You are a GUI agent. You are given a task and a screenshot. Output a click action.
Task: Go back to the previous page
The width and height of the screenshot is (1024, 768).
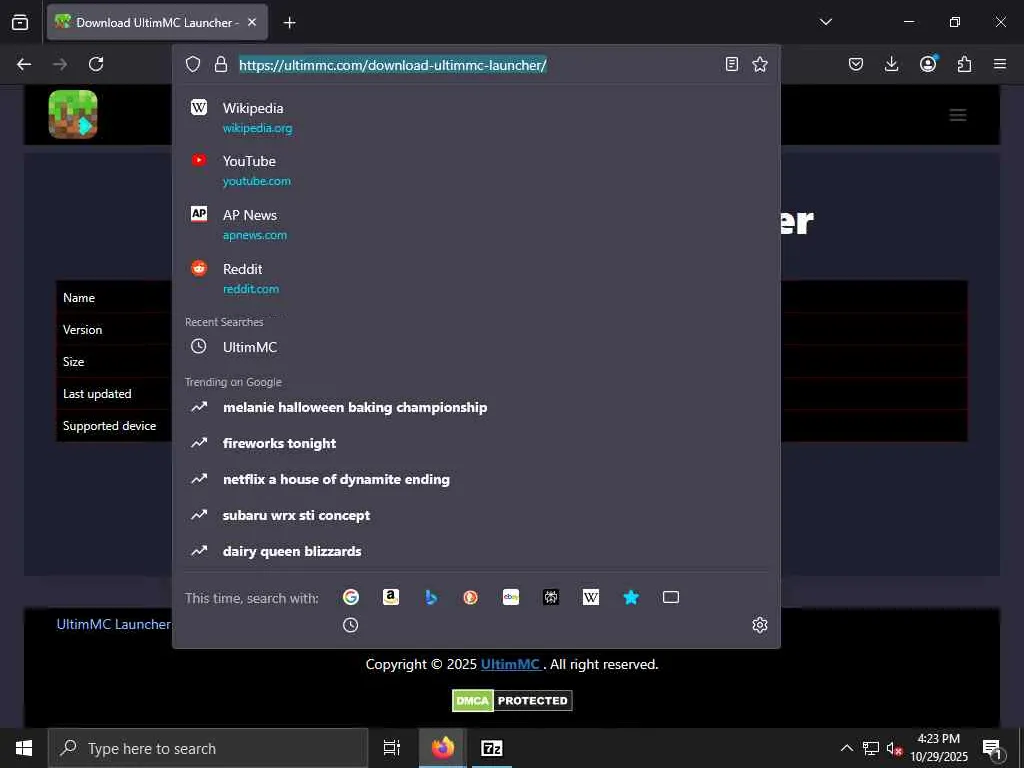[24, 64]
